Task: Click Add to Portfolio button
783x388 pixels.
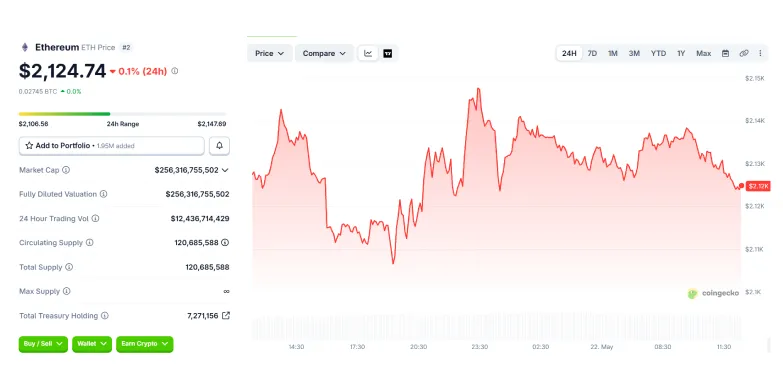Action: coord(112,146)
